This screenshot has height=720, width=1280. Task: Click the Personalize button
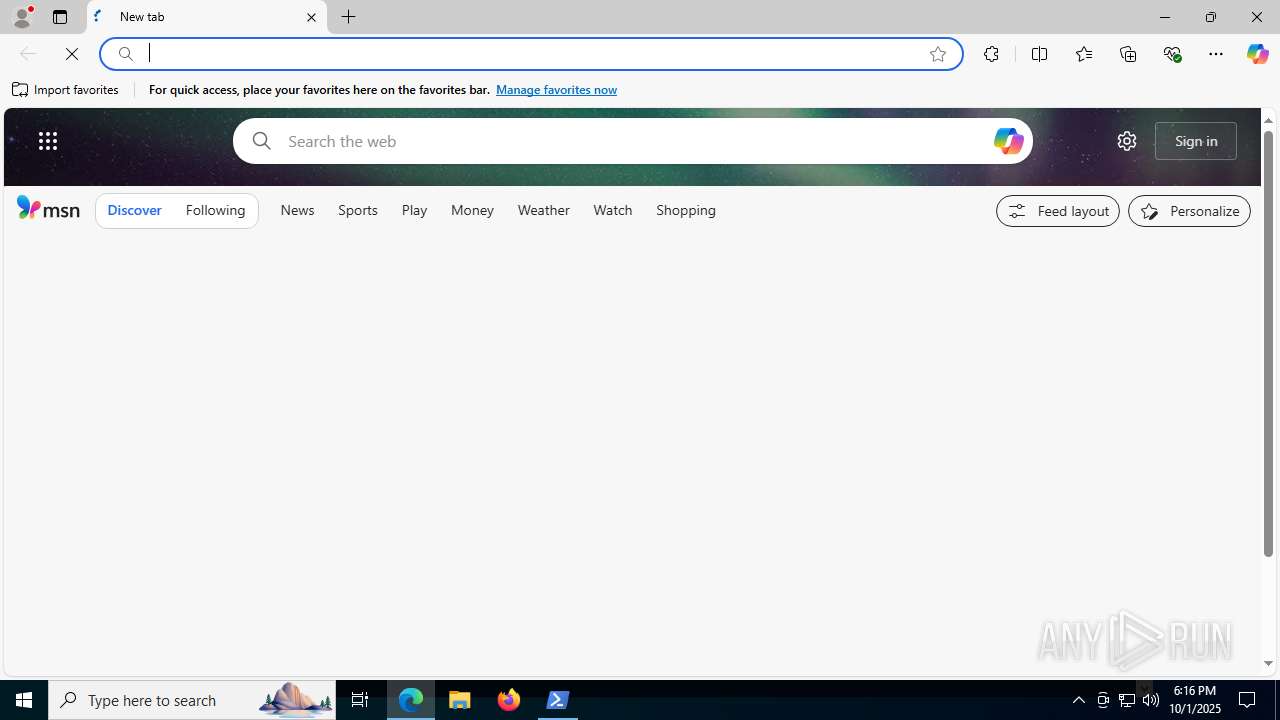pos(1189,211)
